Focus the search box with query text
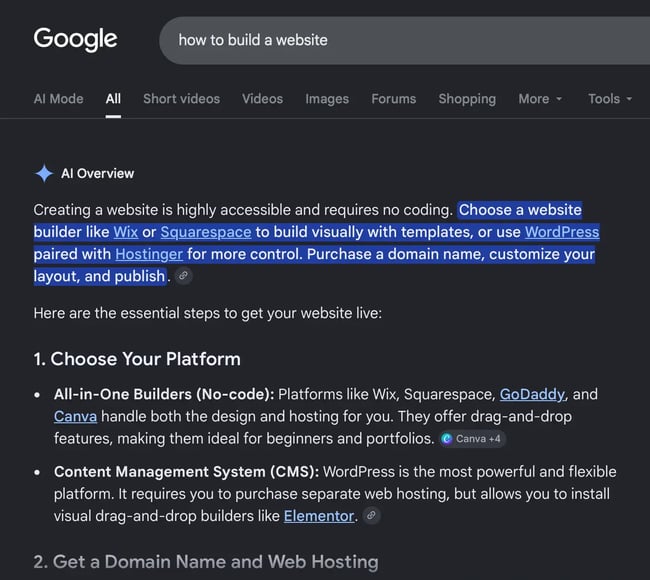The image size is (650, 580). (405, 40)
